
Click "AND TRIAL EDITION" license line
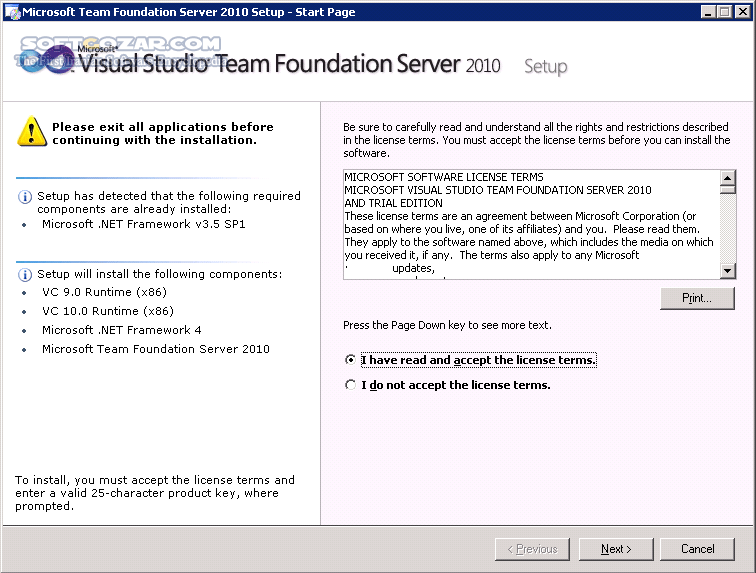click(x=393, y=203)
